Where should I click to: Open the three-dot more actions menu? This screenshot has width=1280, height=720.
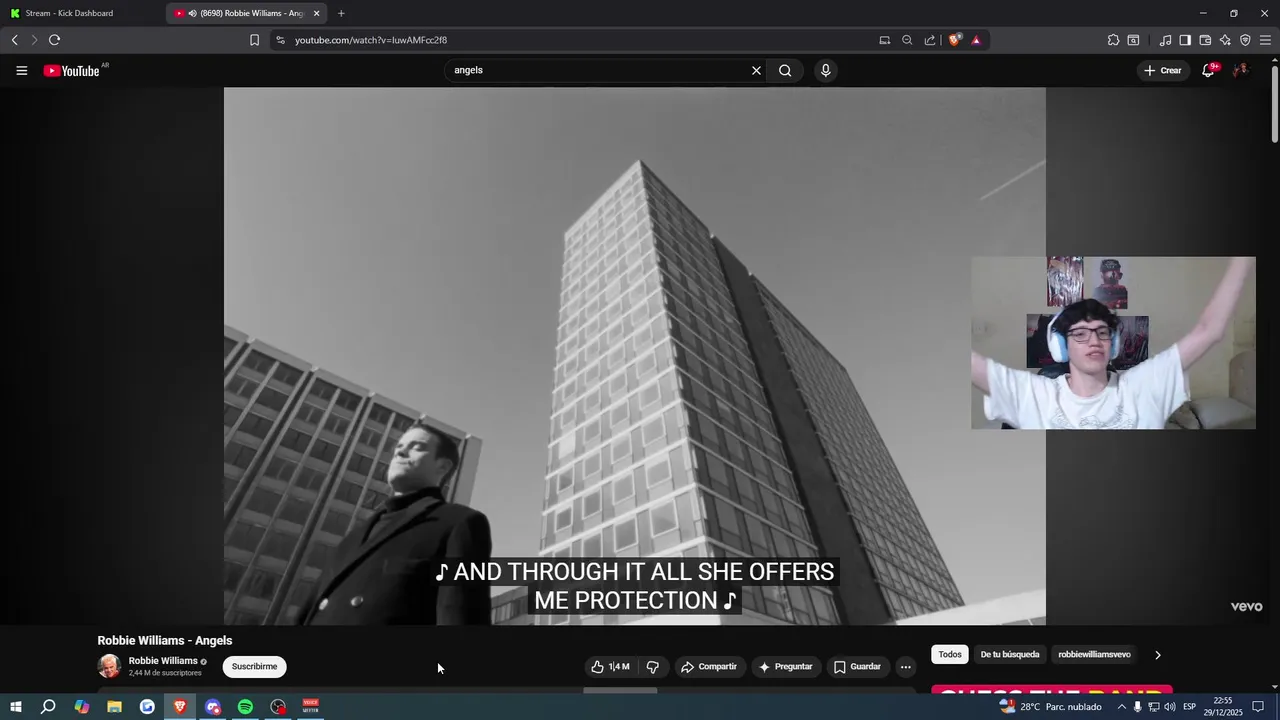(906, 667)
